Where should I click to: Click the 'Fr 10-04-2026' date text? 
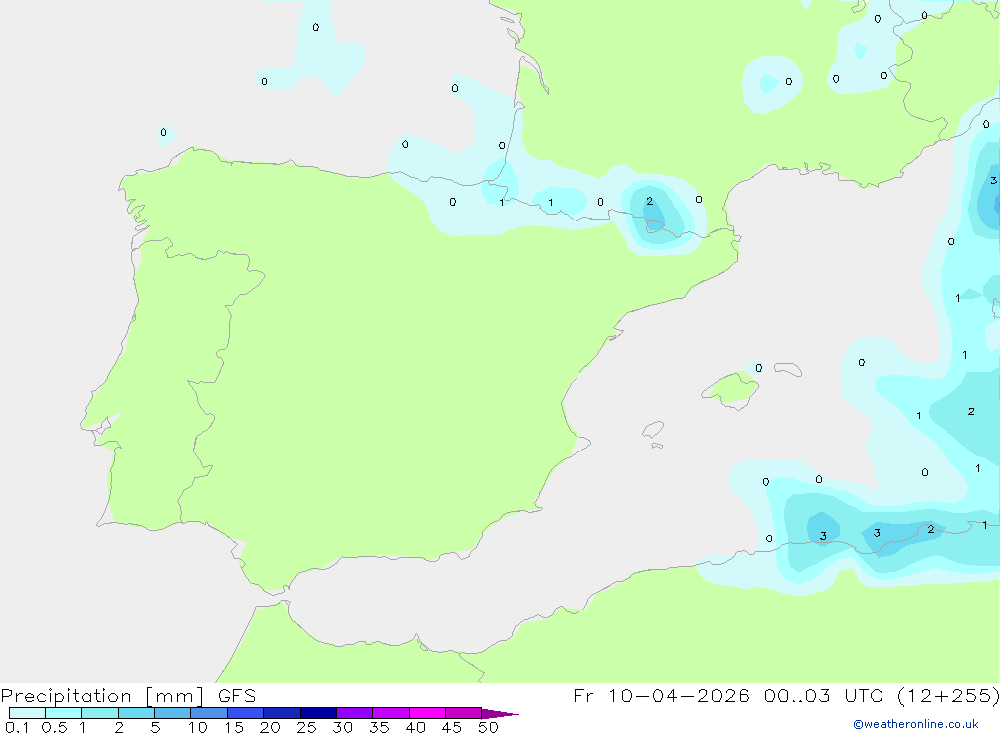click(661, 695)
